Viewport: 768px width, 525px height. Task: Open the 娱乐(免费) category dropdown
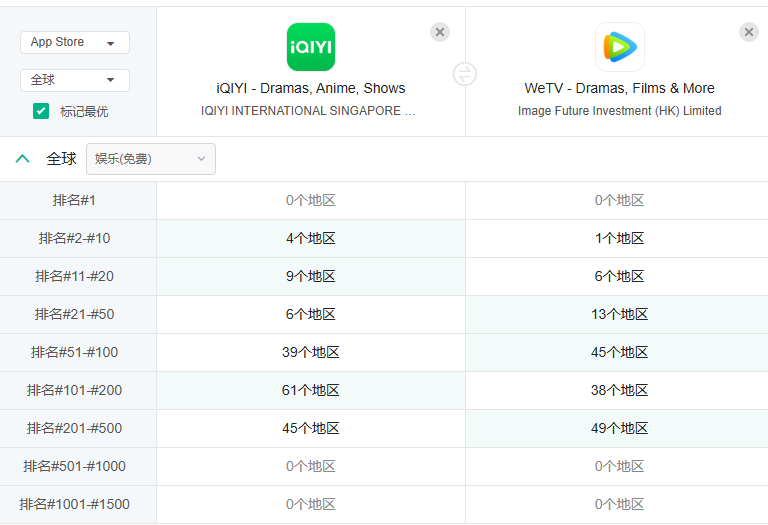[x=151, y=159]
